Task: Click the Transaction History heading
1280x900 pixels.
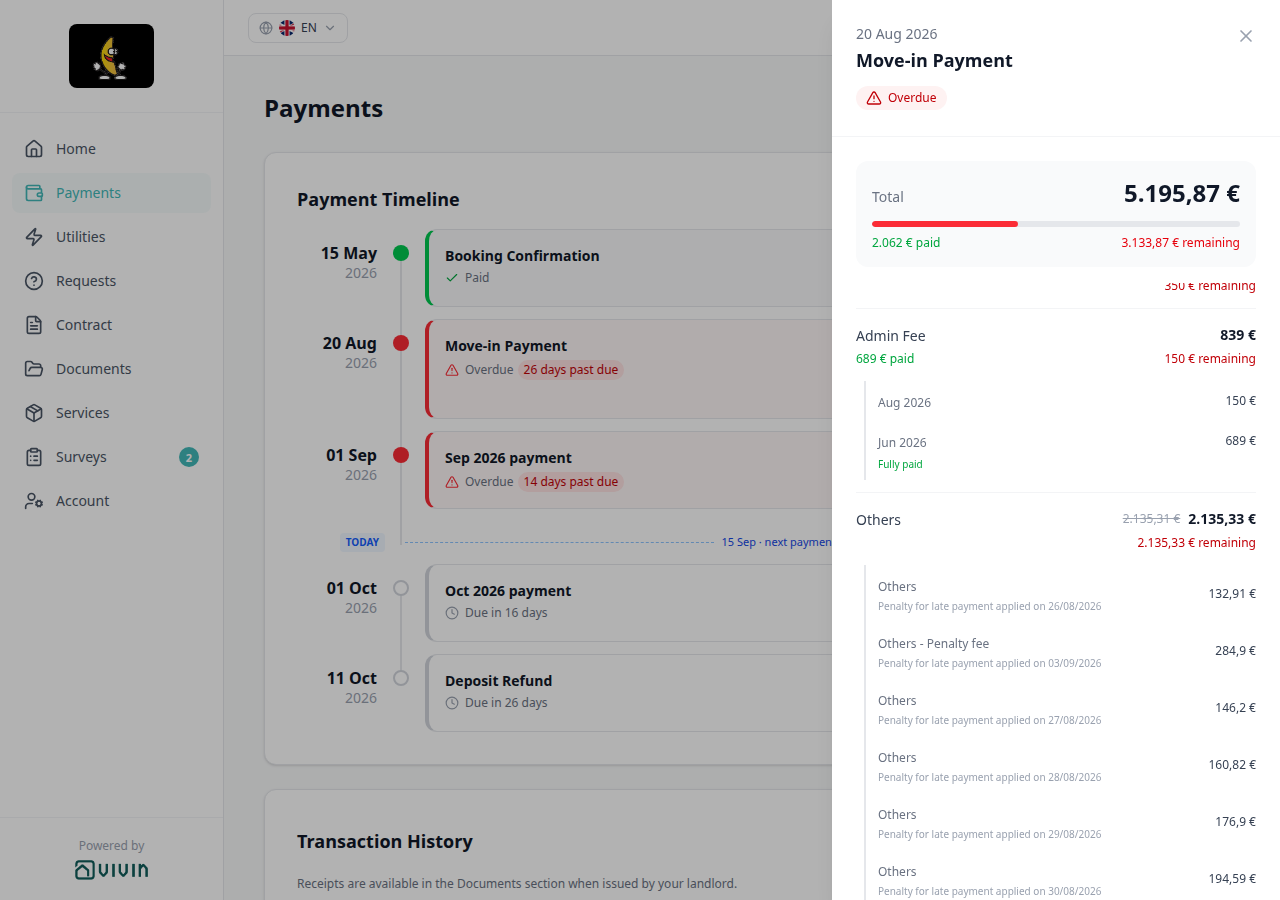Action: 385,842
